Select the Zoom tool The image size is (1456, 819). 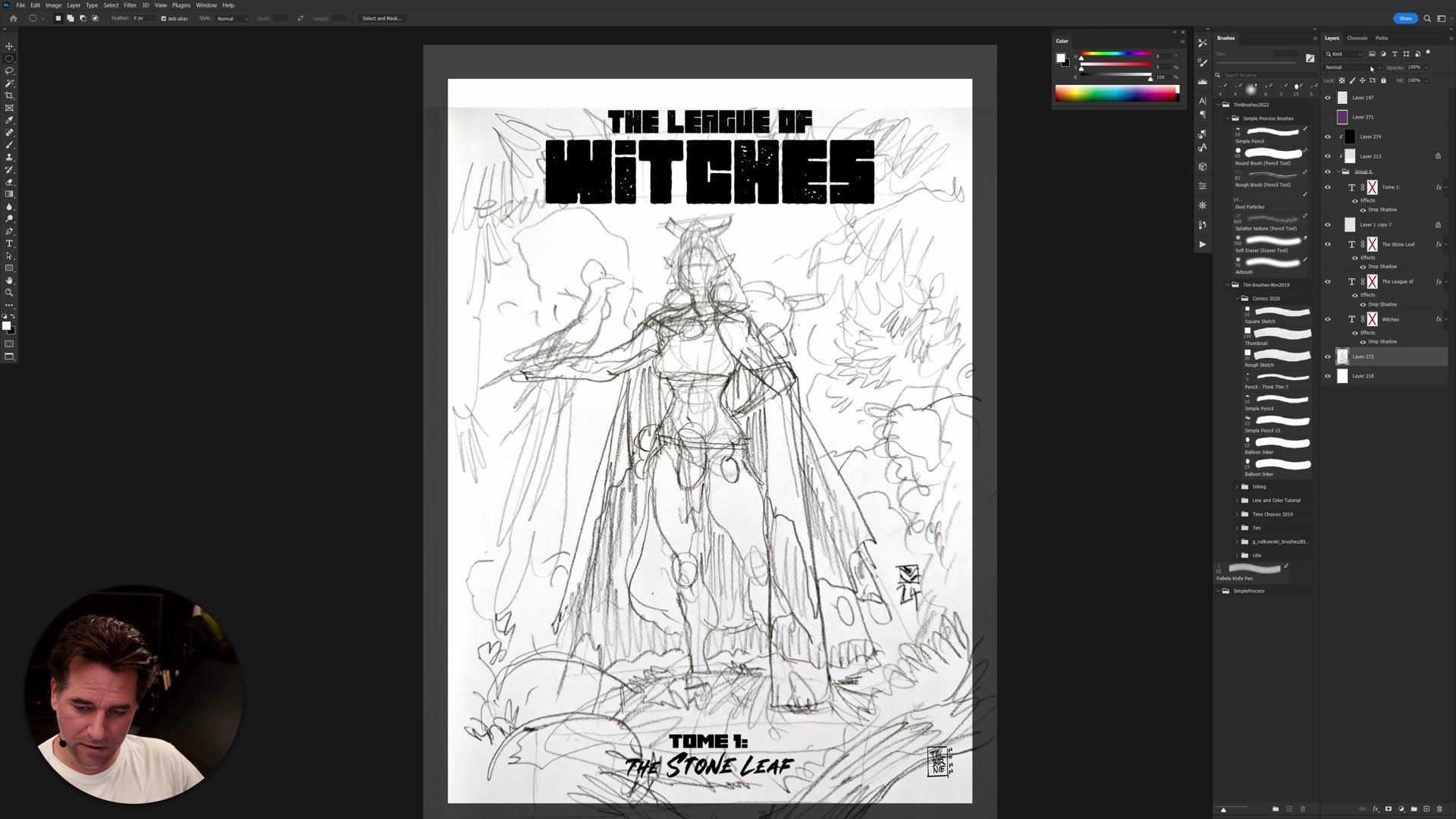pos(9,293)
